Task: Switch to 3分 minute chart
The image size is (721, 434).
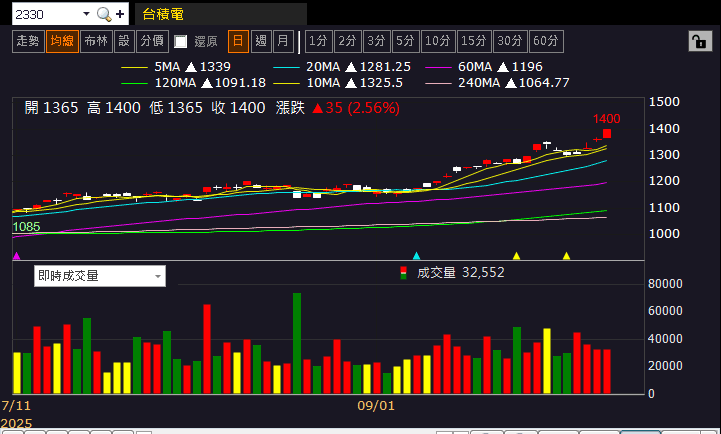Action: [x=376, y=41]
